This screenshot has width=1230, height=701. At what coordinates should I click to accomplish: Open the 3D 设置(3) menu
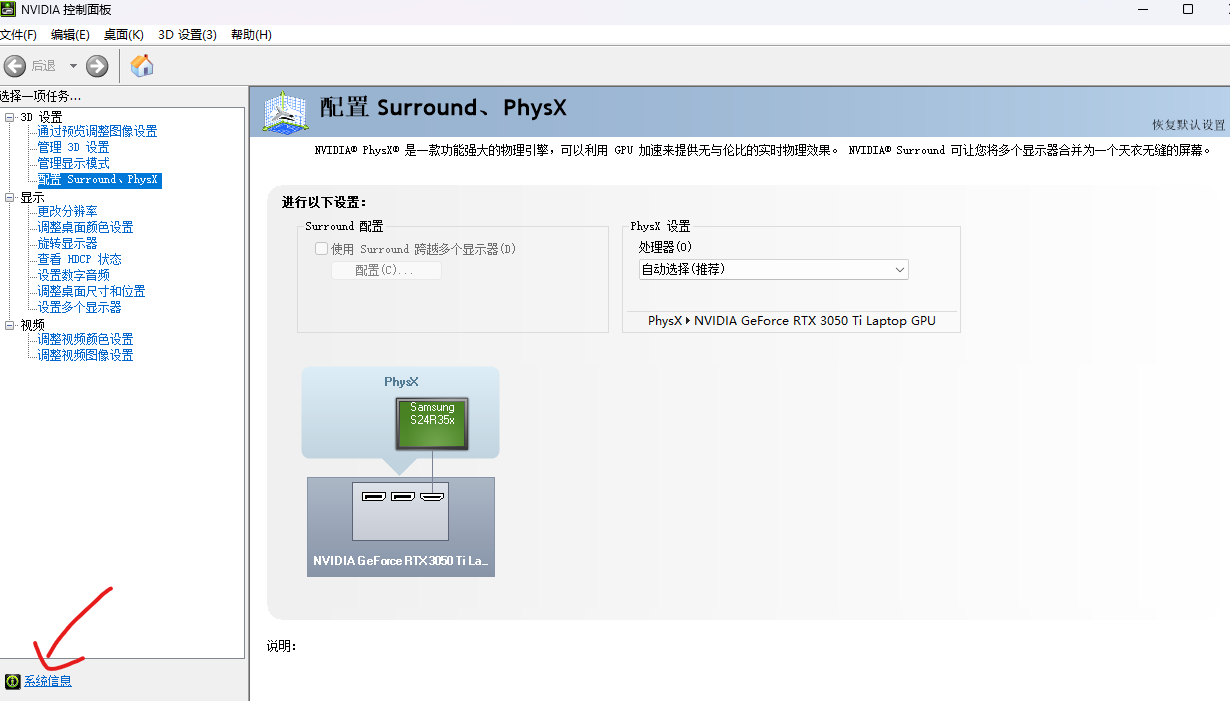(x=187, y=35)
